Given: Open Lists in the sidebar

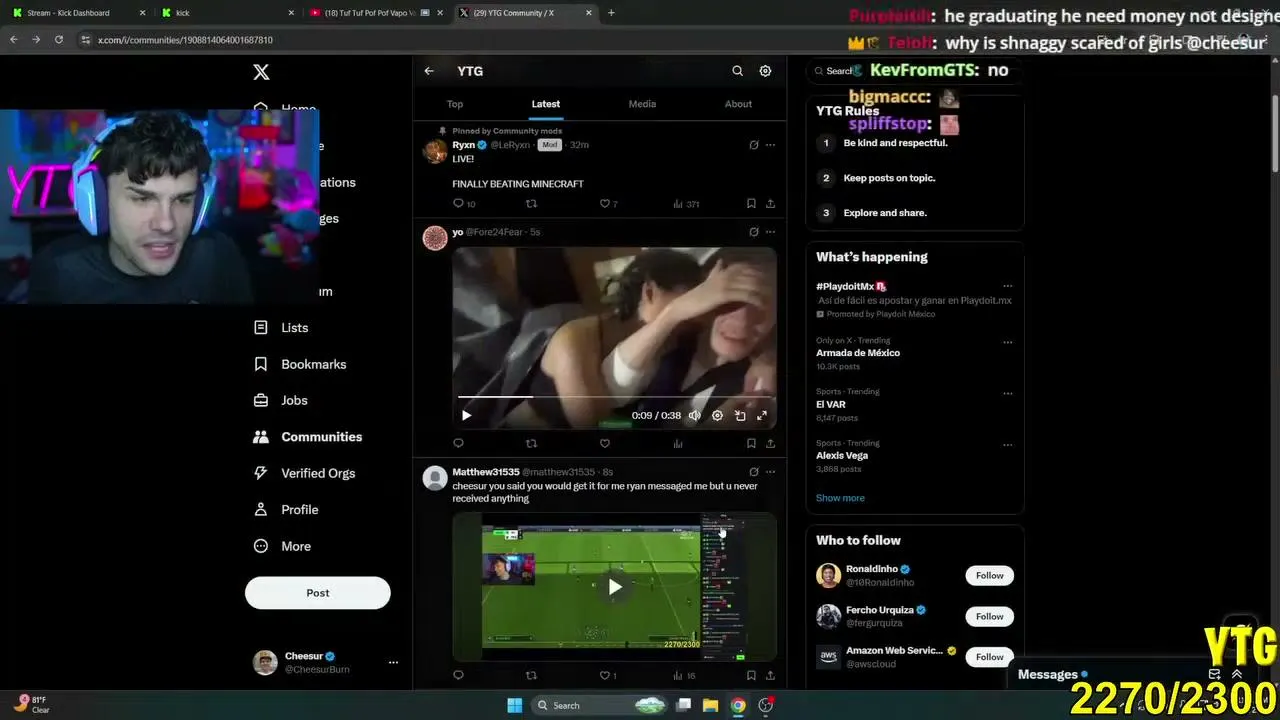Looking at the screenshot, I should [x=281, y=328].
